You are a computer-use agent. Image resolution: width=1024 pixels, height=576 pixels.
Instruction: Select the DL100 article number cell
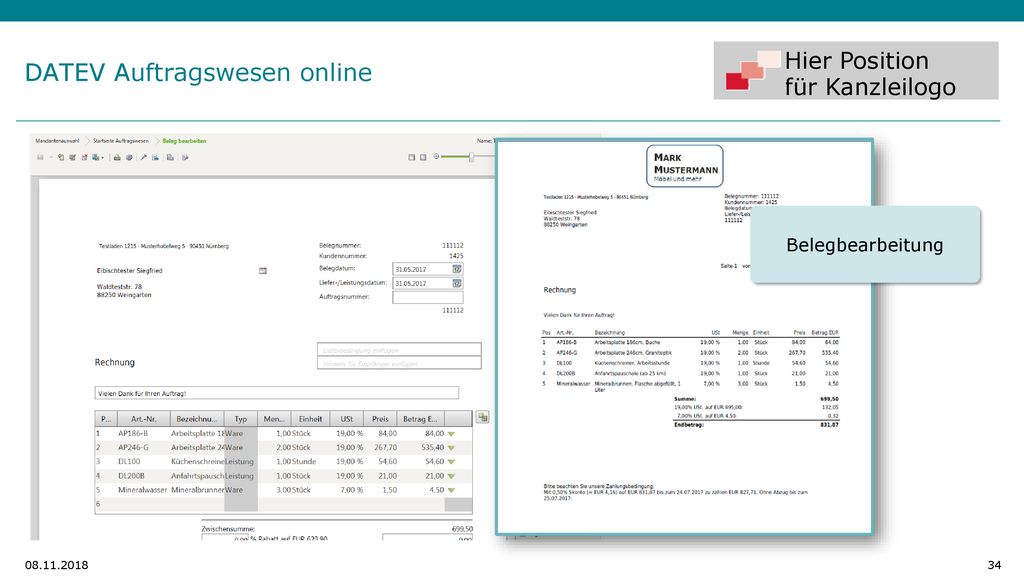[143, 462]
